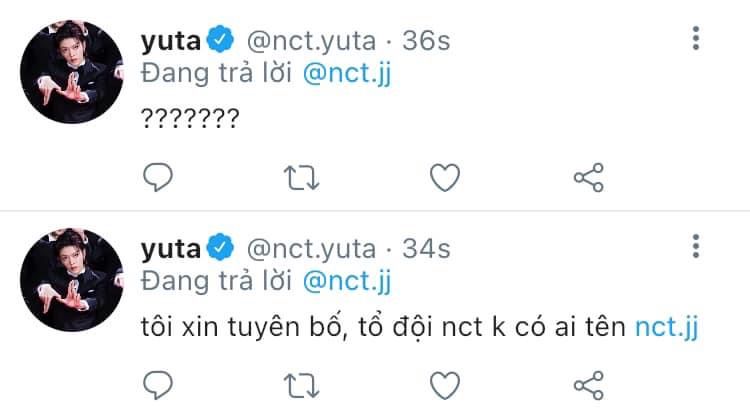
Task: Reply to the "???????" tweet
Action: point(158,178)
